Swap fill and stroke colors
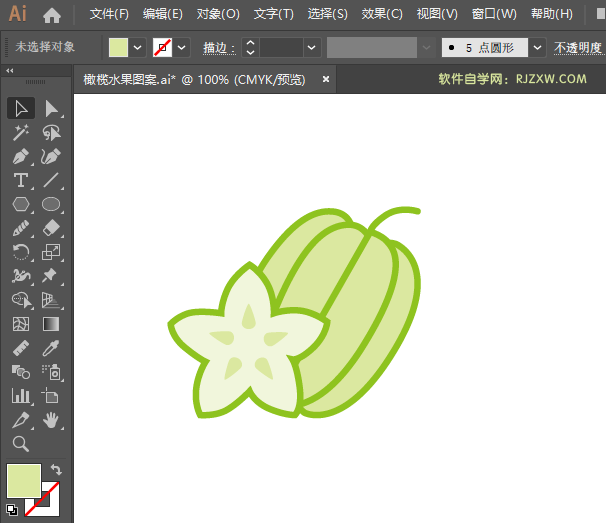The image size is (606, 523). 56,470
